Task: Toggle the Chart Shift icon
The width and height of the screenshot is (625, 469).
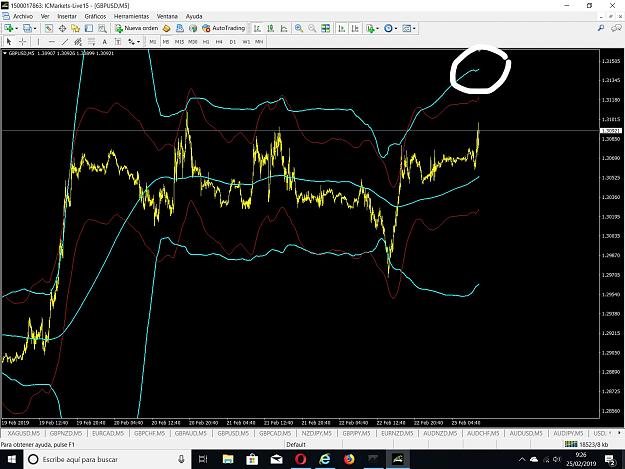Action: pyautogui.click(x=355, y=28)
